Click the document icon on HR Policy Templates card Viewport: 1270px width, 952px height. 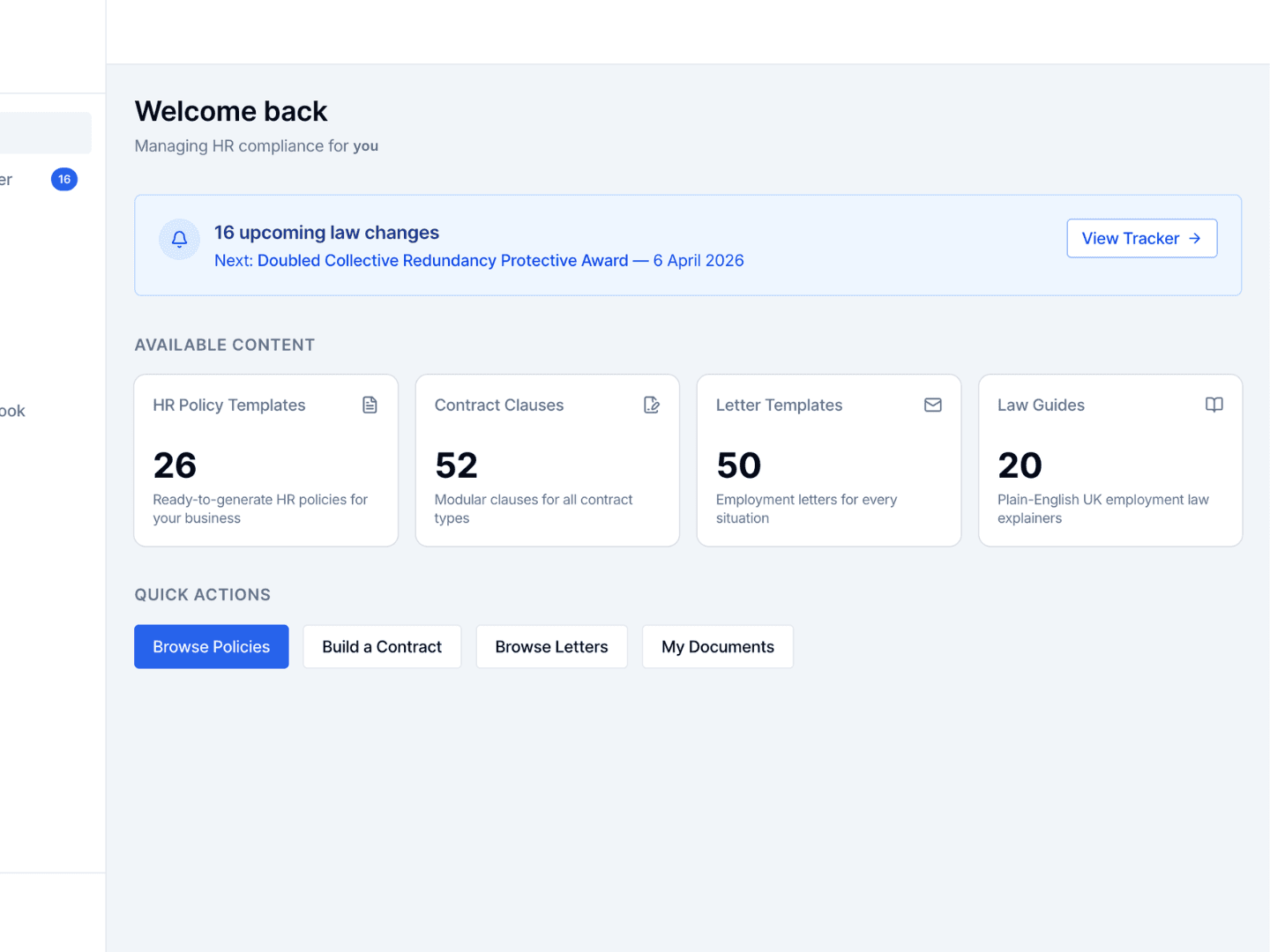(370, 405)
